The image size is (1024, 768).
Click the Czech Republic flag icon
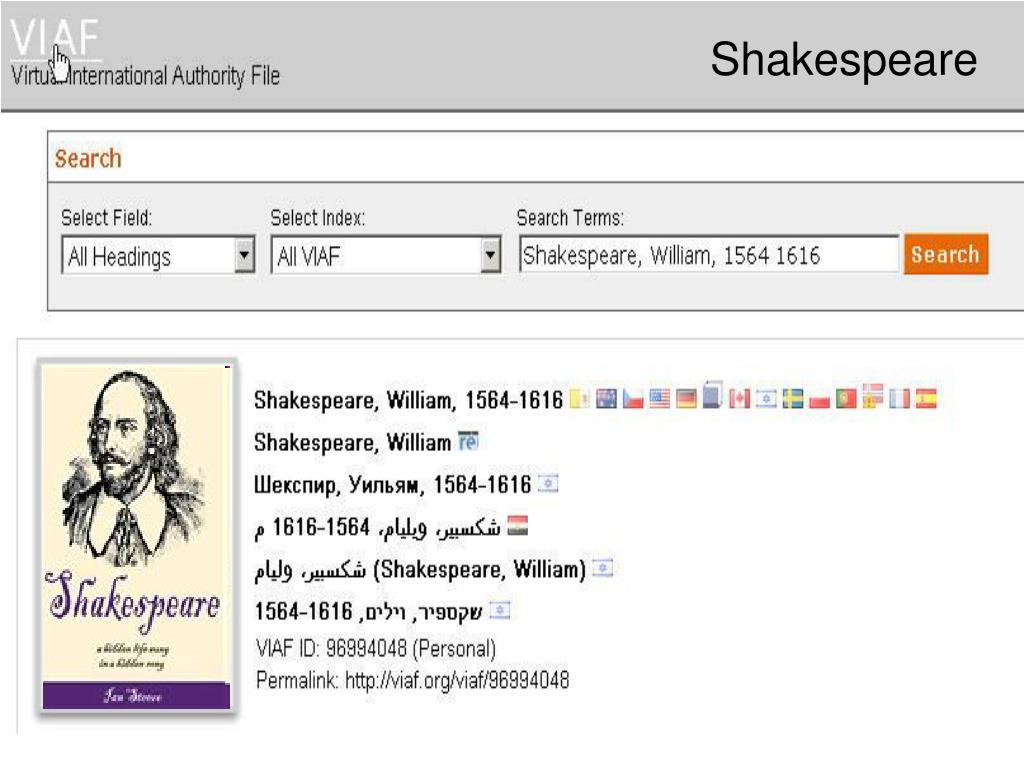point(633,399)
